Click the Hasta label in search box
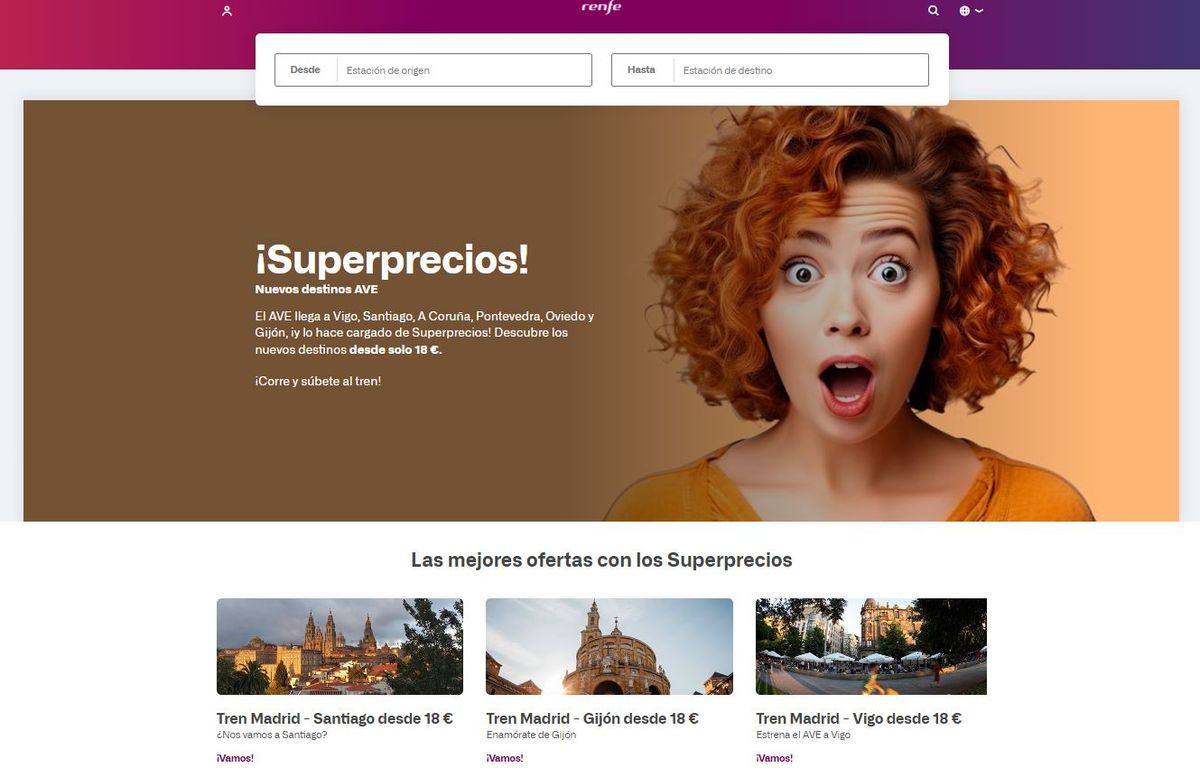Screen dimensions: 1200x777 tap(641, 70)
